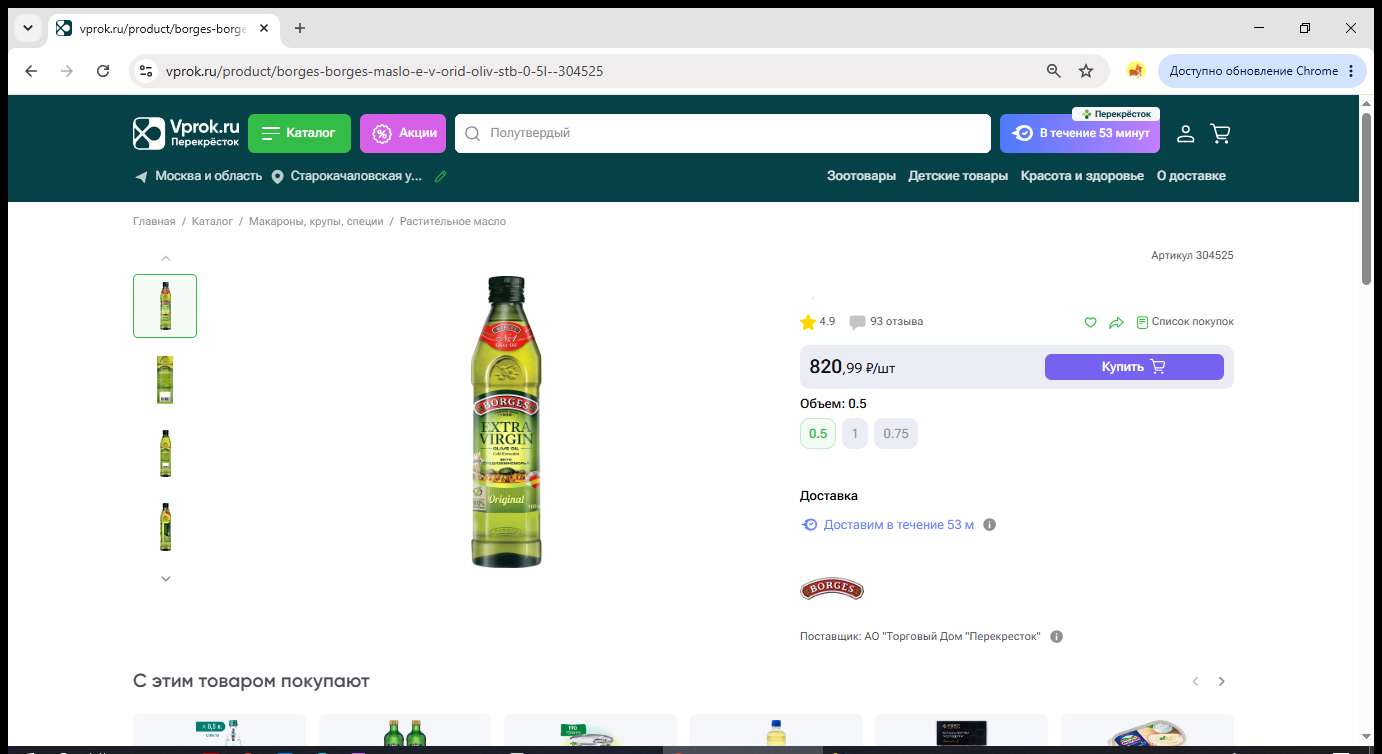This screenshot has width=1382, height=754.
Task: Open site information icon in address bar
Action: tap(147, 71)
